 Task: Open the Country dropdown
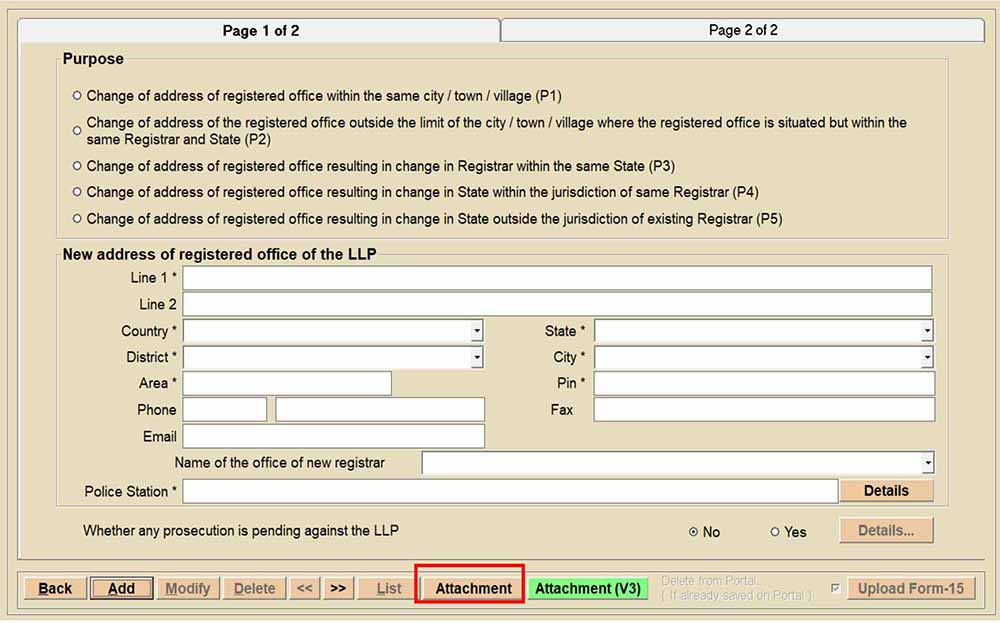pos(477,331)
